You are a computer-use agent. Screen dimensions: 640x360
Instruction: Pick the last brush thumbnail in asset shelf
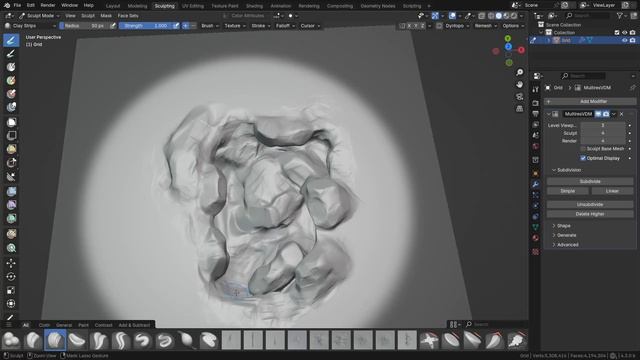[517, 340]
